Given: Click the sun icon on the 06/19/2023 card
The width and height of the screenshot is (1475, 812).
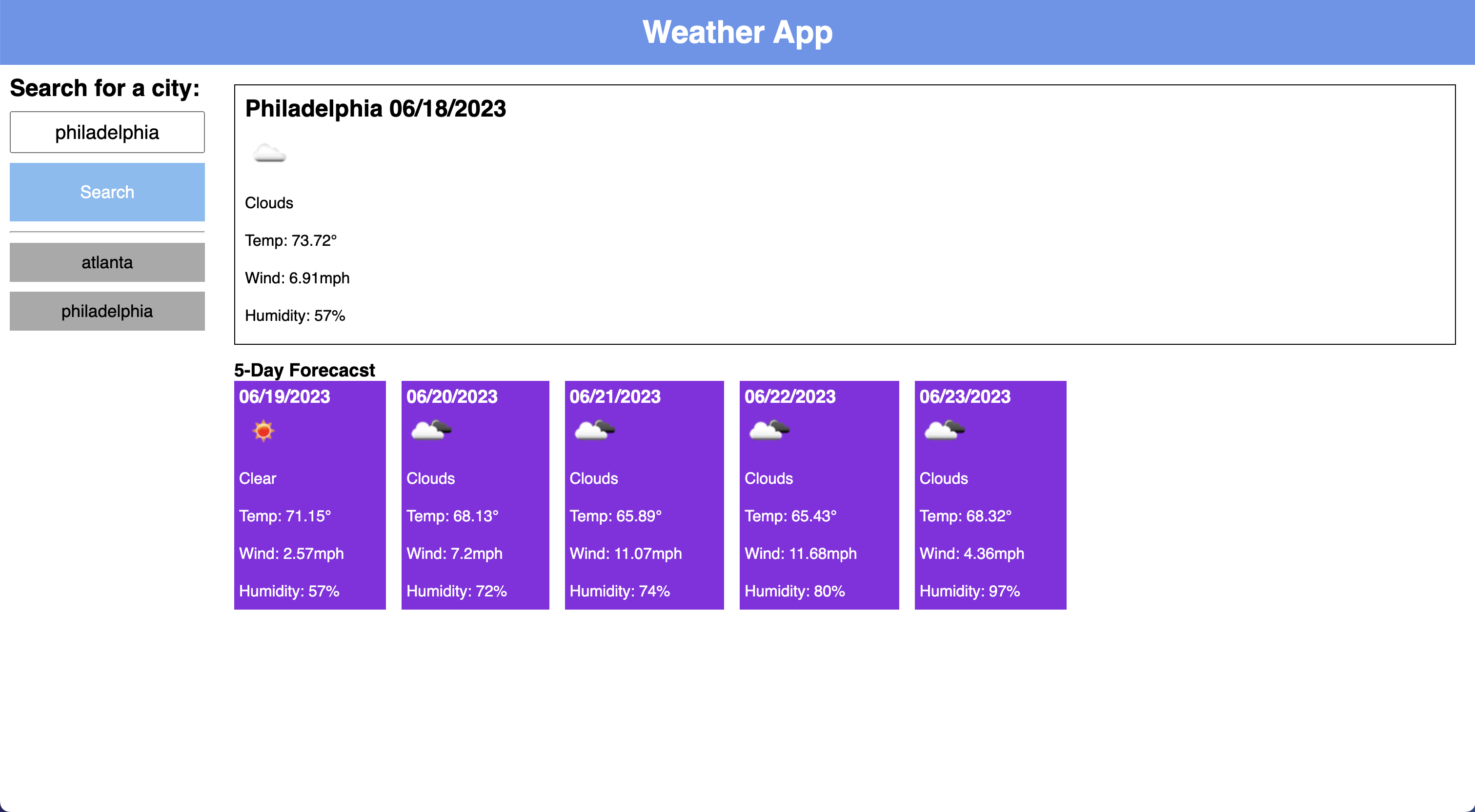Looking at the screenshot, I should coord(263,430).
